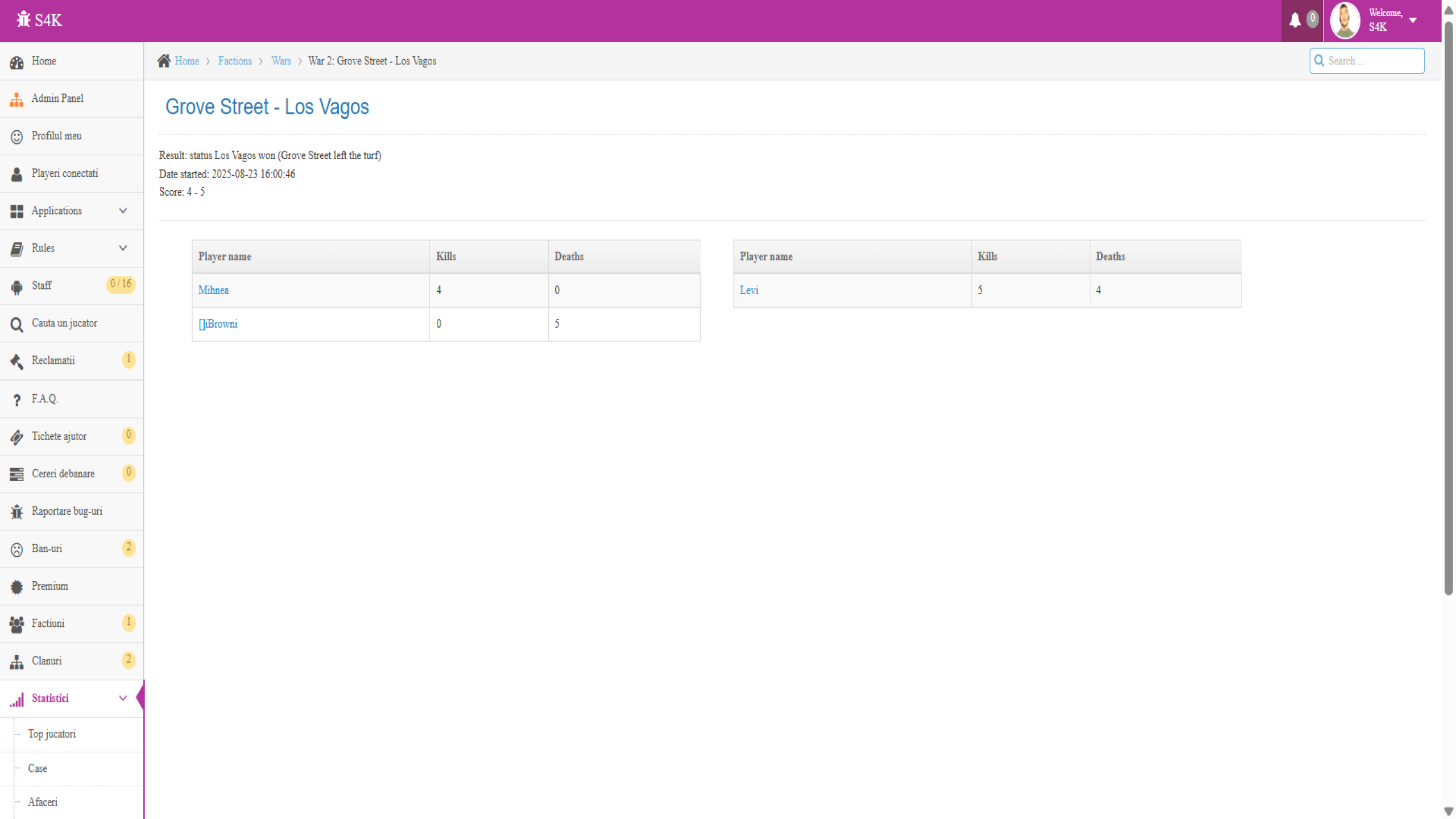Click the Admin Panel sitemap icon
Viewport: 1456px width, 819px height.
16,99
